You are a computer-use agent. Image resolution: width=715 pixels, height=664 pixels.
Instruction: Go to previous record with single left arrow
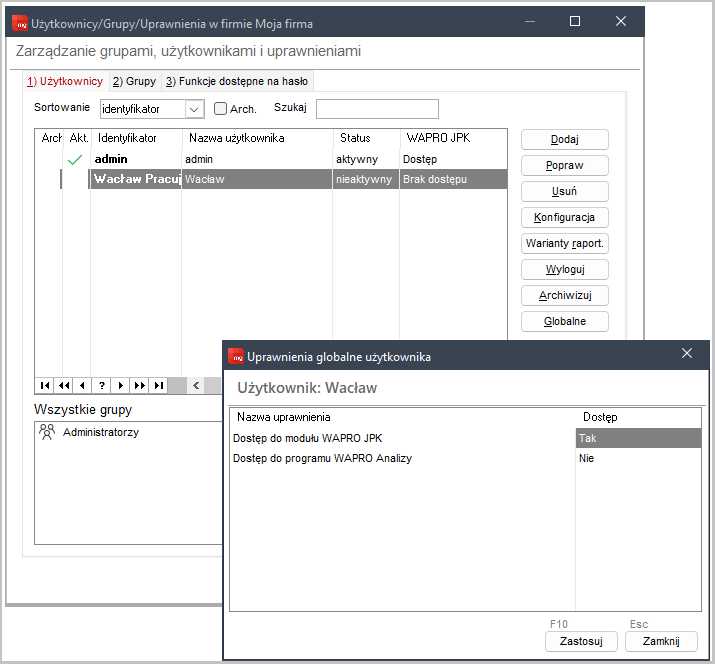point(82,385)
